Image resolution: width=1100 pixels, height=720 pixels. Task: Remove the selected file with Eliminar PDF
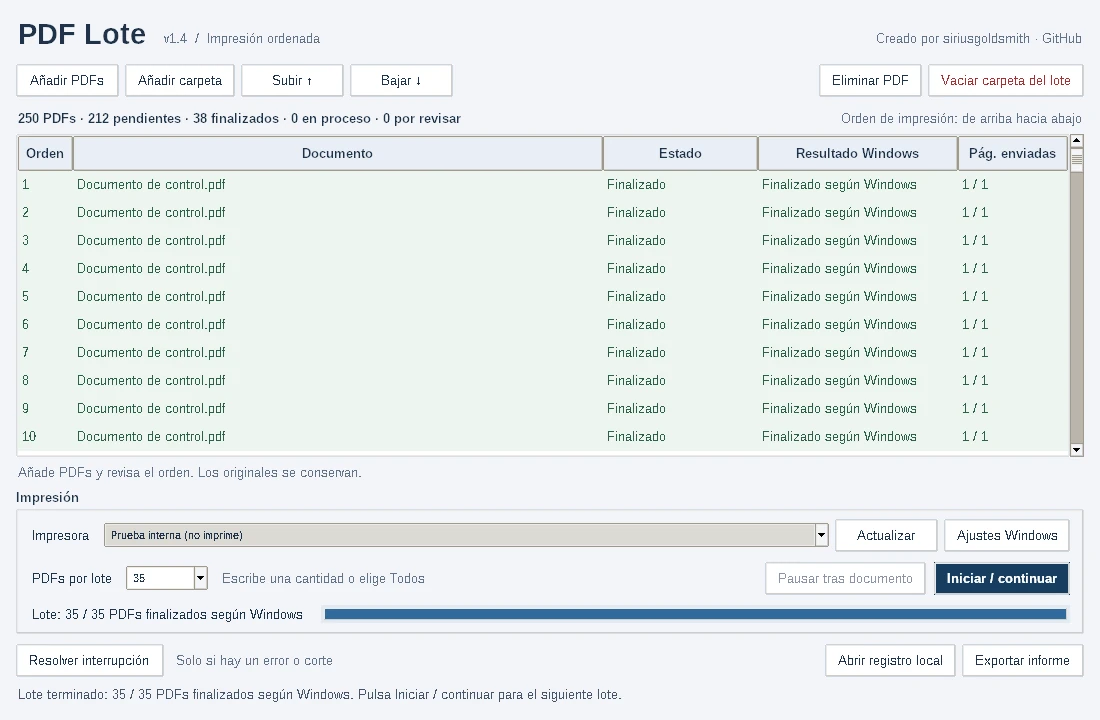(870, 81)
